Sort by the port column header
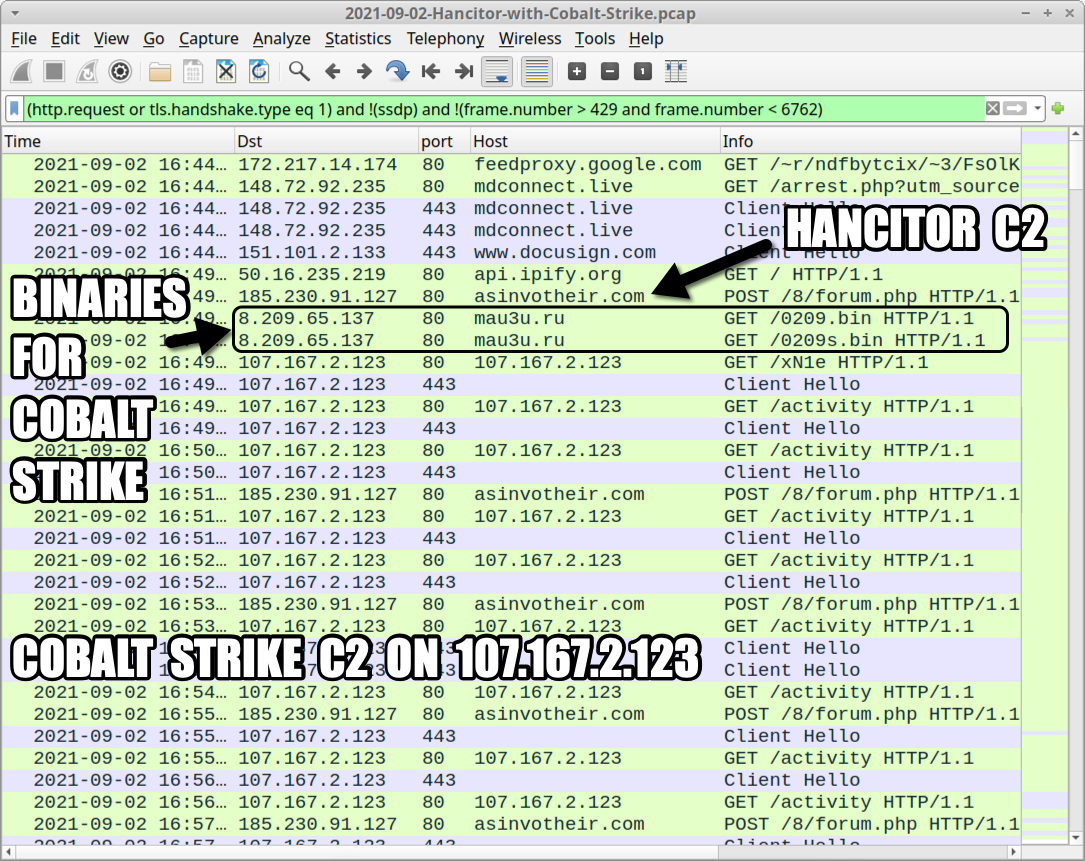This screenshot has height=861, width=1085. click(x=444, y=141)
